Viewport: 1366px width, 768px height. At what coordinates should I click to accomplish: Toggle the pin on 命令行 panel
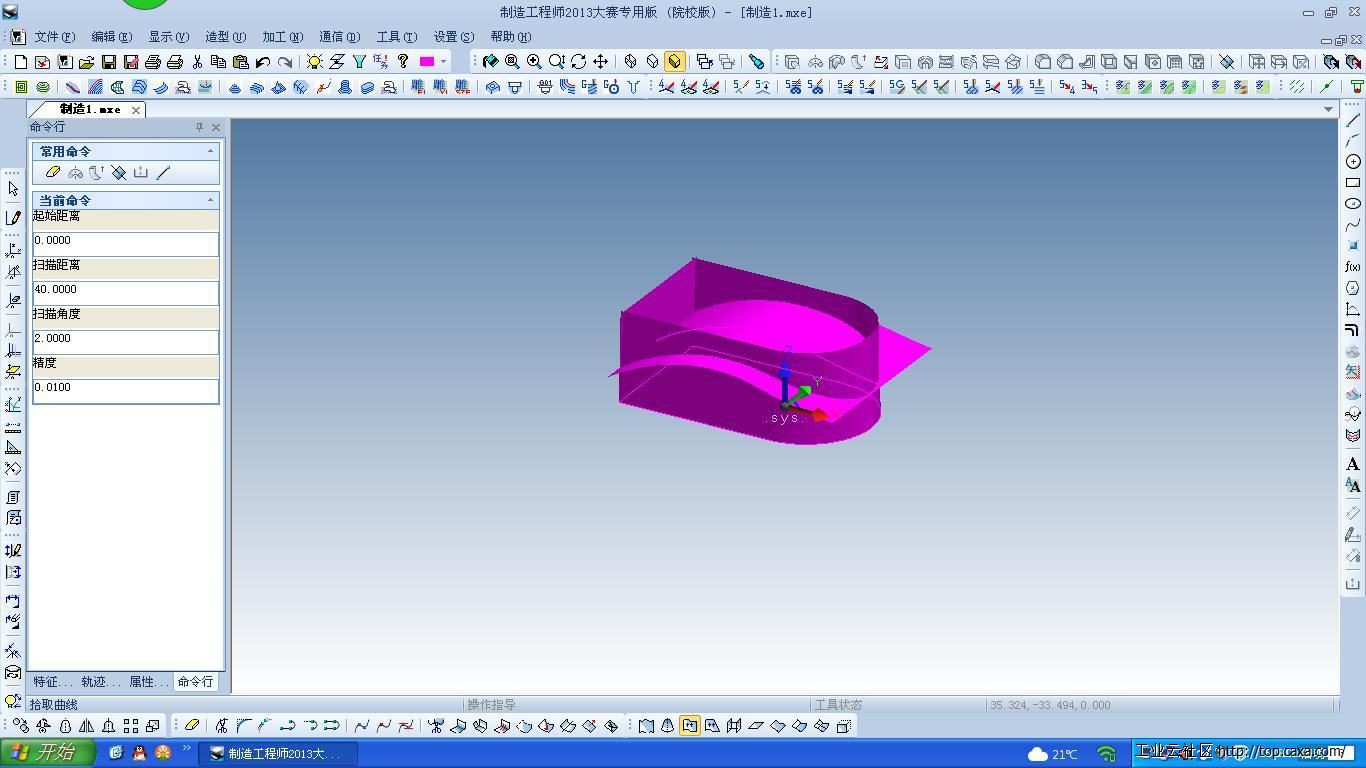[199, 127]
